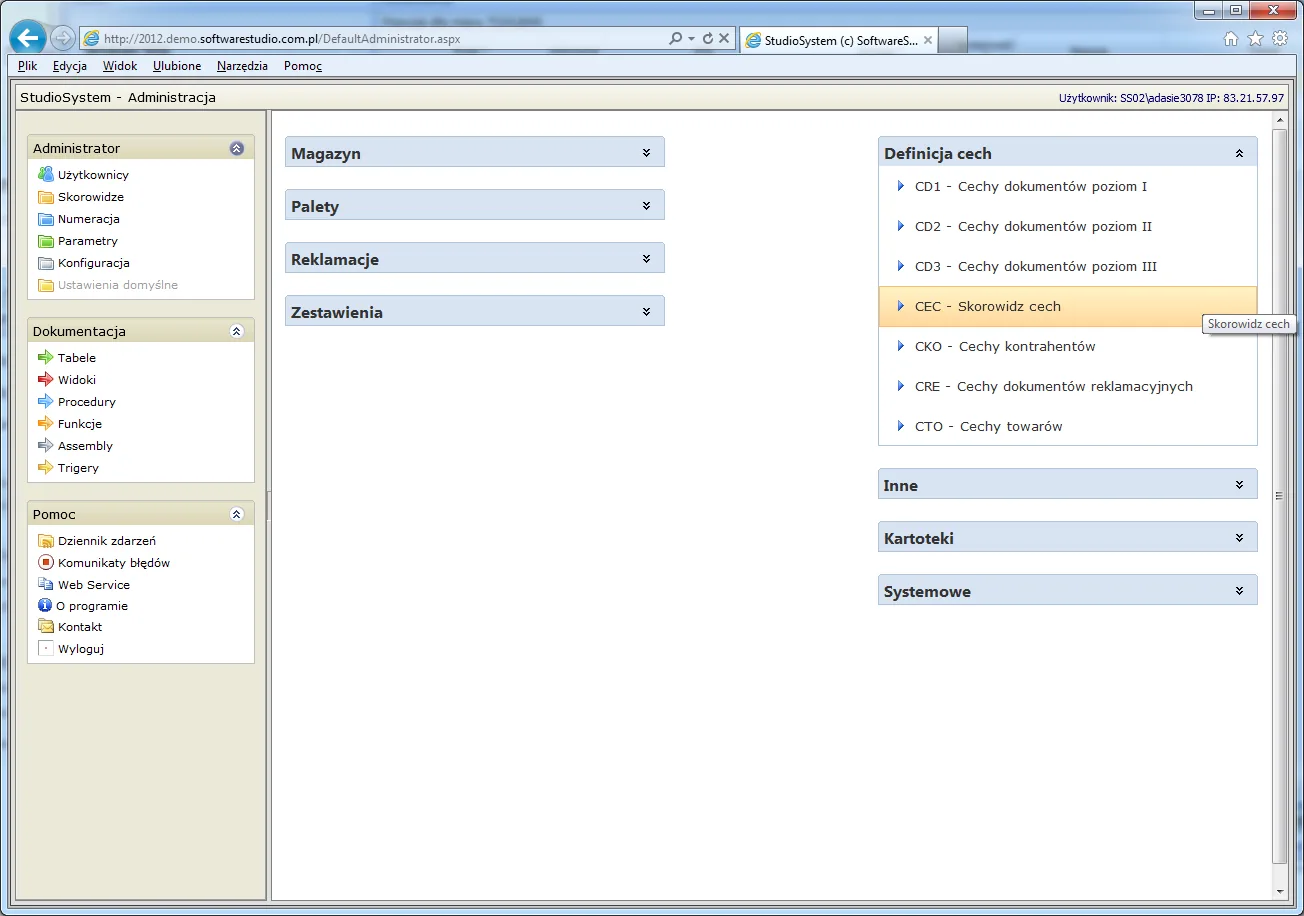Click the Komunikaty błędów stop icon
Viewport: 1304px width, 916px height.
45,562
